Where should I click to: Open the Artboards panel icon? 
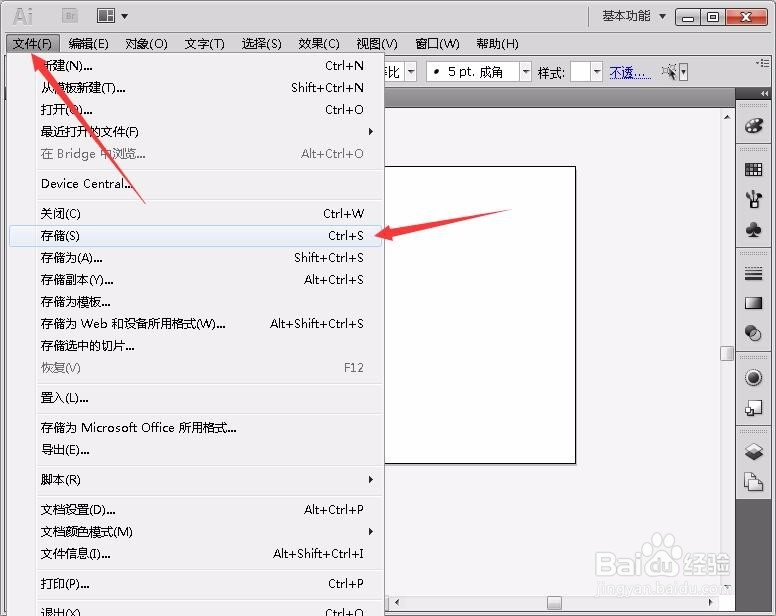click(x=753, y=481)
